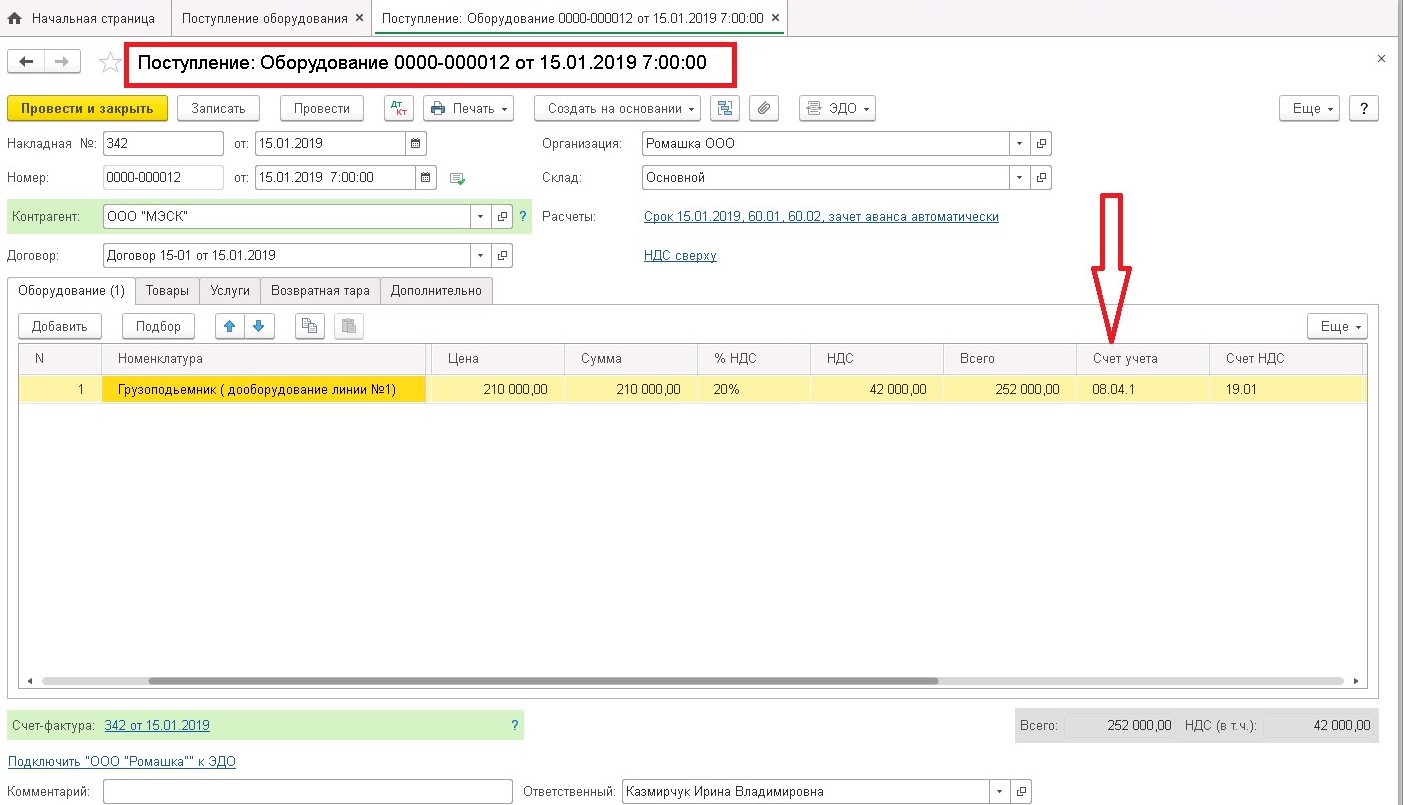Open the ЭДО dropdown menu
Viewport: 1403px width, 805px height.
837,108
